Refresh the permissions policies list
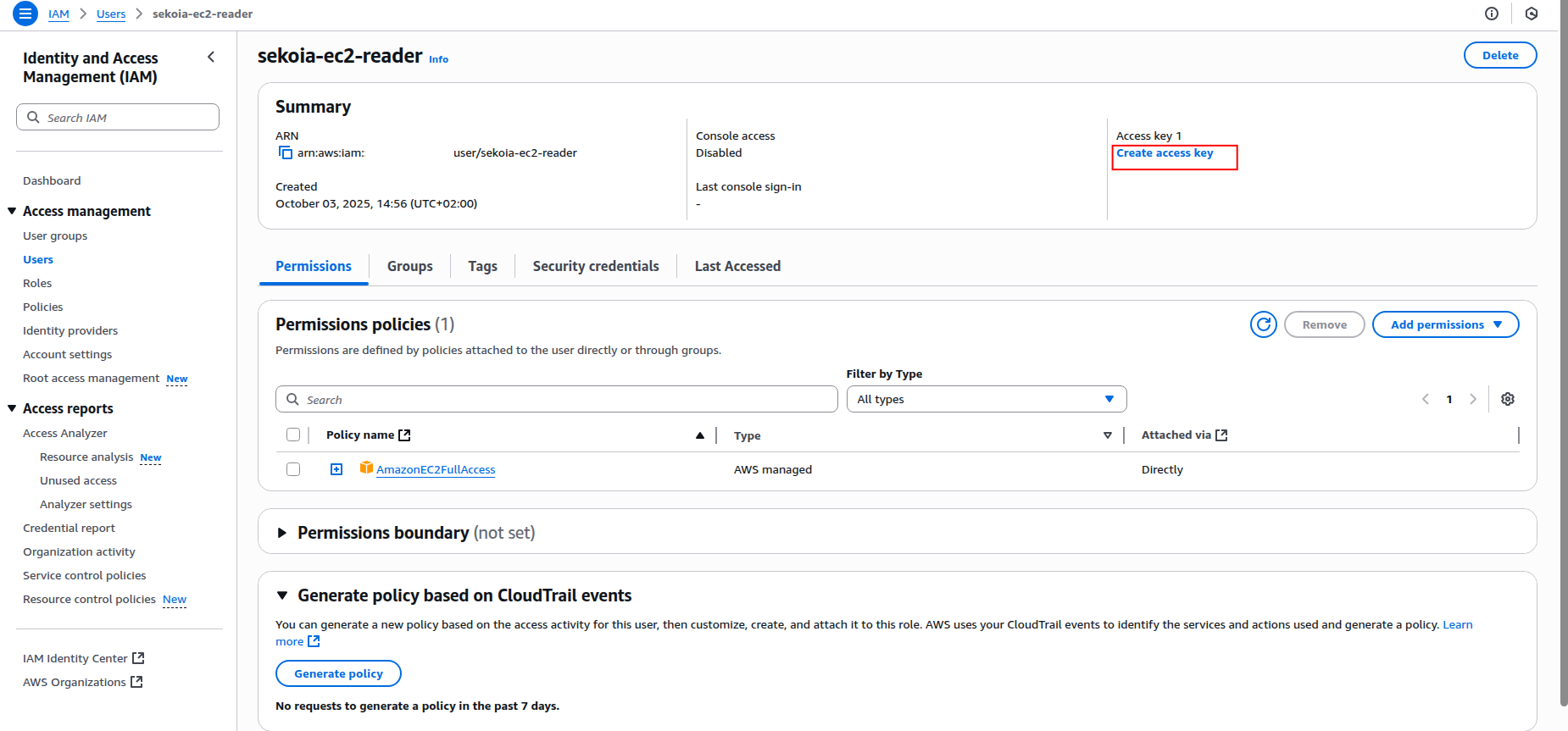 [x=1263, y=324]
